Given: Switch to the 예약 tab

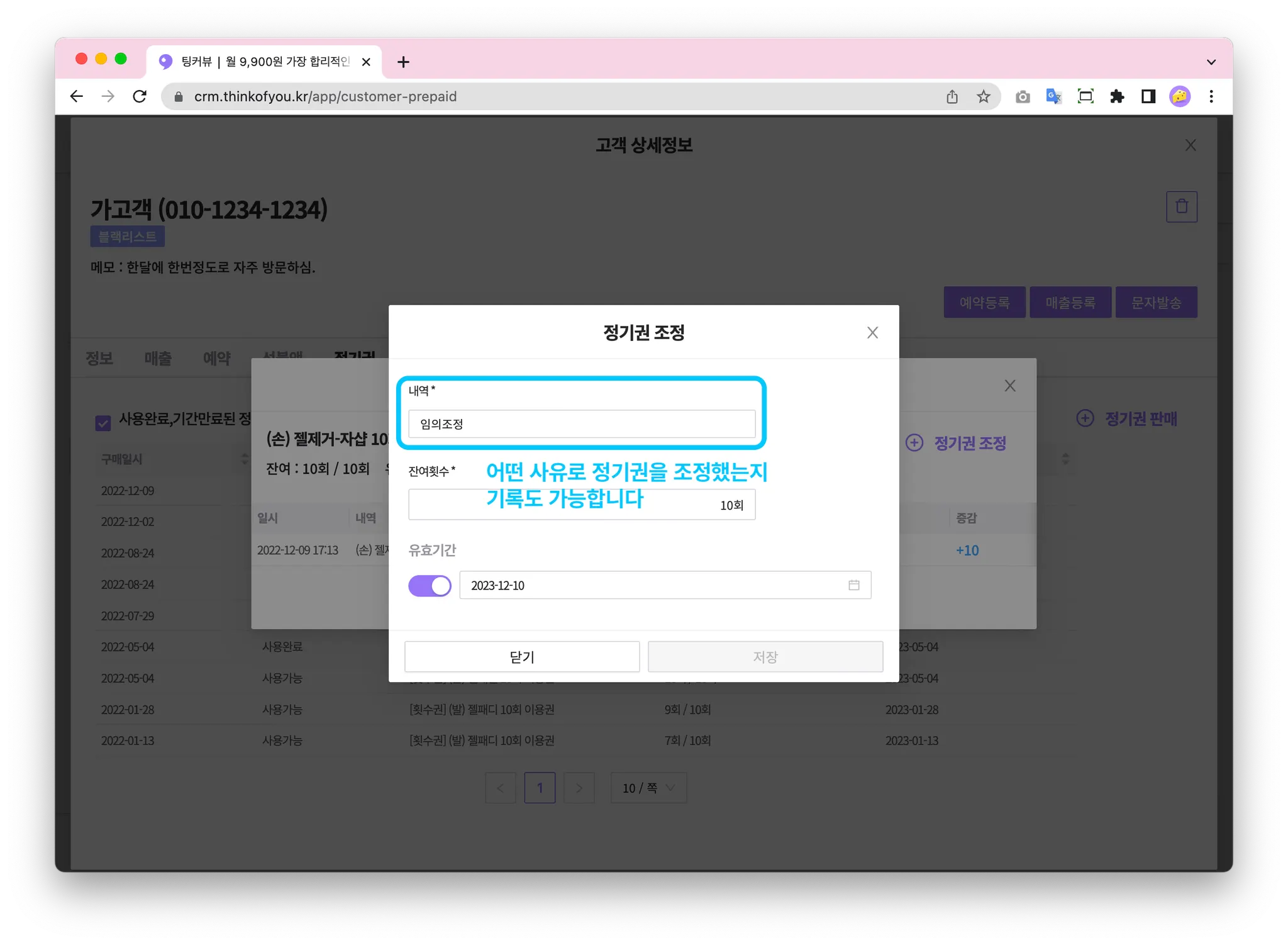Looking at the screenshot, I should (217, 359).
